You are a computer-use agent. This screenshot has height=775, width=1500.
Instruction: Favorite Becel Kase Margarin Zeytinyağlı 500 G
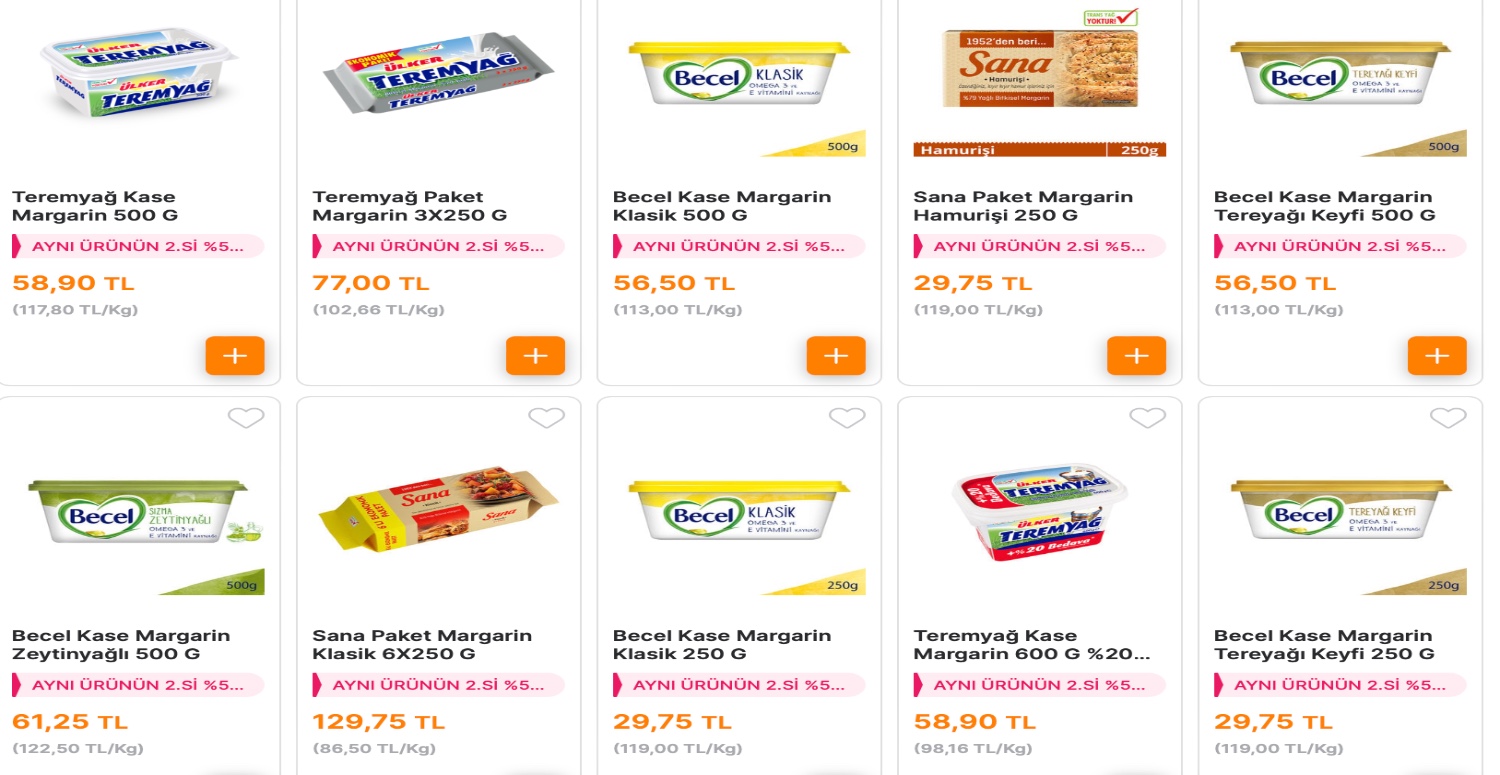246,418
